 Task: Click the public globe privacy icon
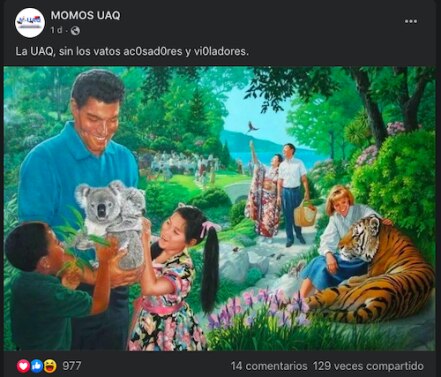pos(75,31)
